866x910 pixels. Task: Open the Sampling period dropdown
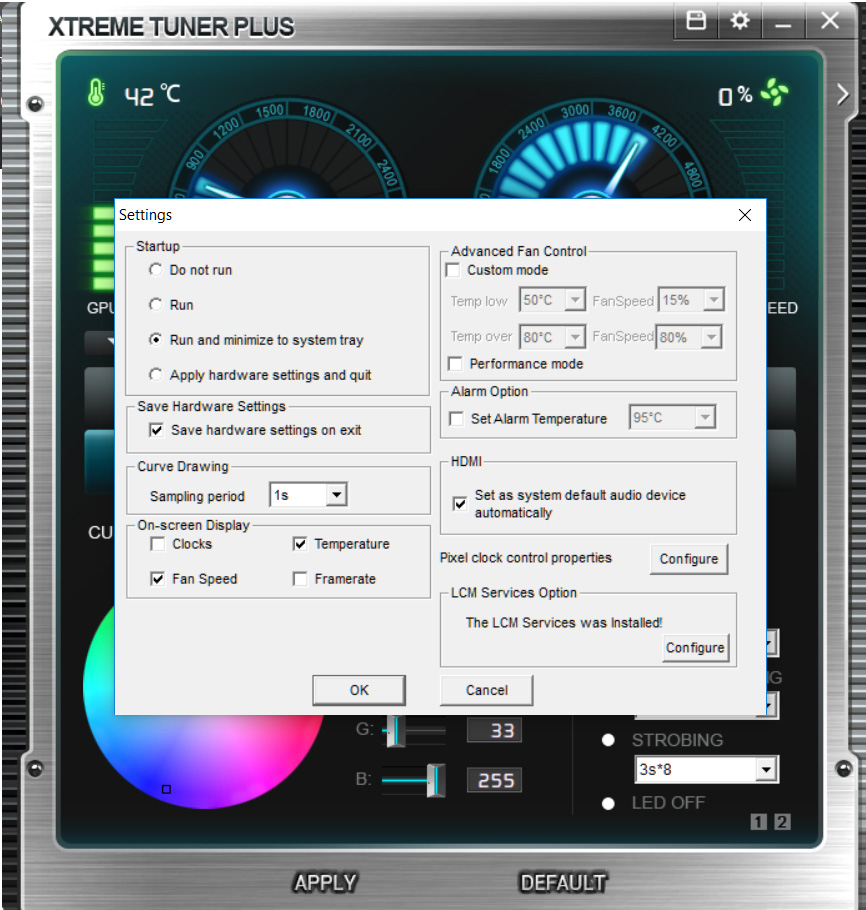(x=308, y=495)
